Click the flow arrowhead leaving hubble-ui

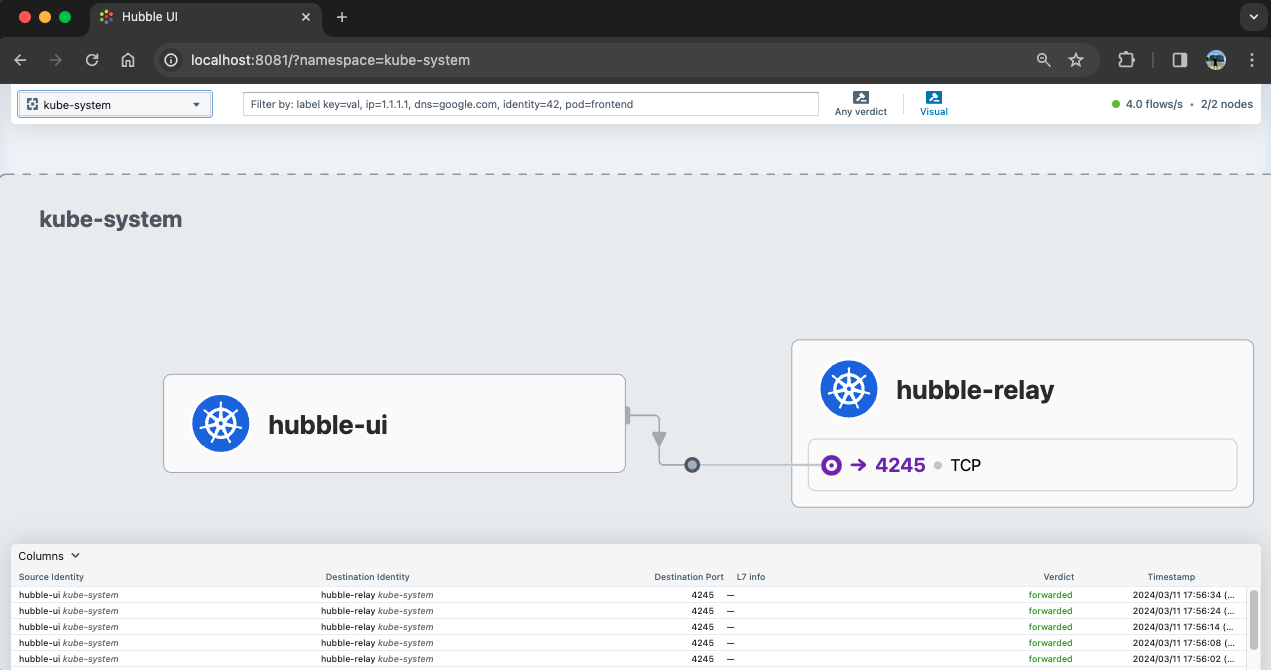(659, 438)
